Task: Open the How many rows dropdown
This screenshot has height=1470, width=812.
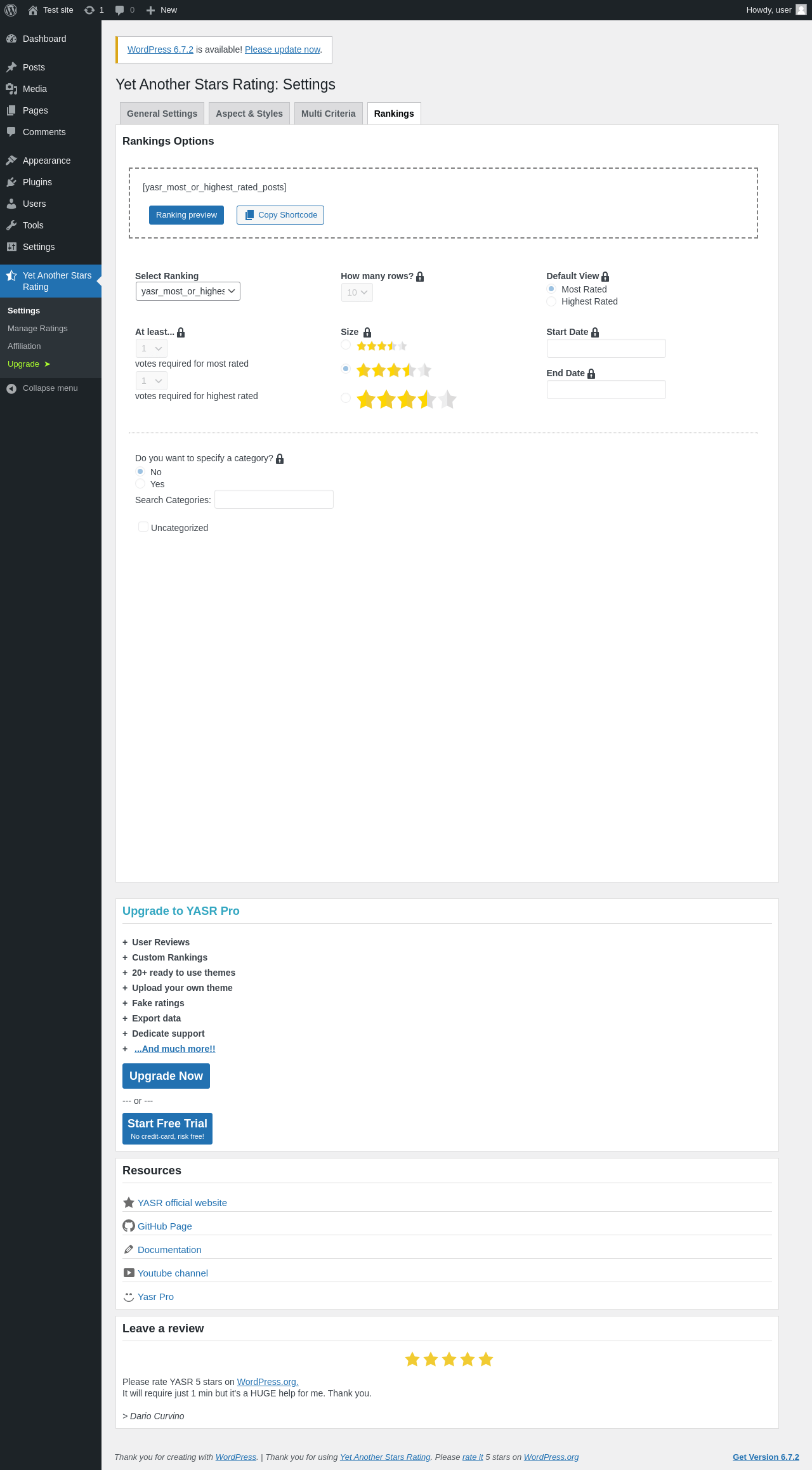Action: coord(357,292)
